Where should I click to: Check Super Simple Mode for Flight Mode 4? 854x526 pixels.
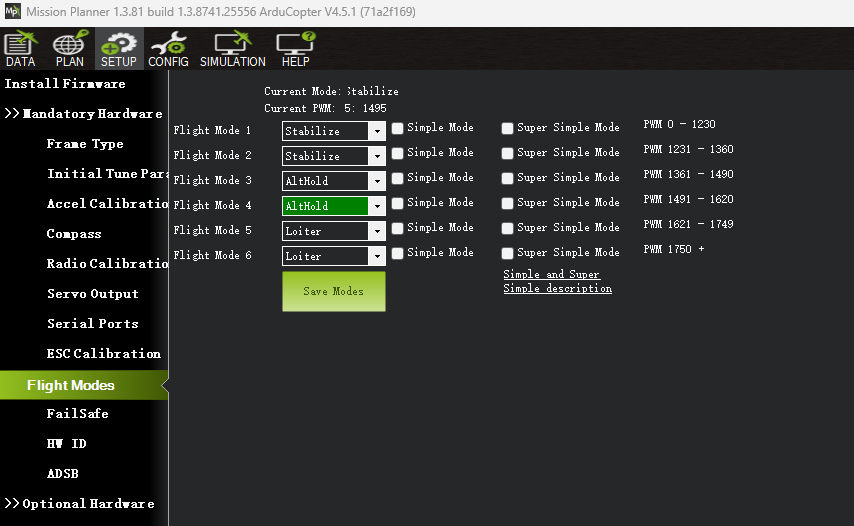pos(507,203)
